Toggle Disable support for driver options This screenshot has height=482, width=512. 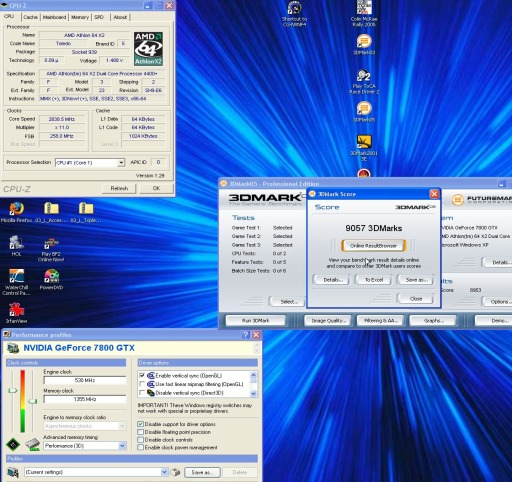(x=140, y=424)
